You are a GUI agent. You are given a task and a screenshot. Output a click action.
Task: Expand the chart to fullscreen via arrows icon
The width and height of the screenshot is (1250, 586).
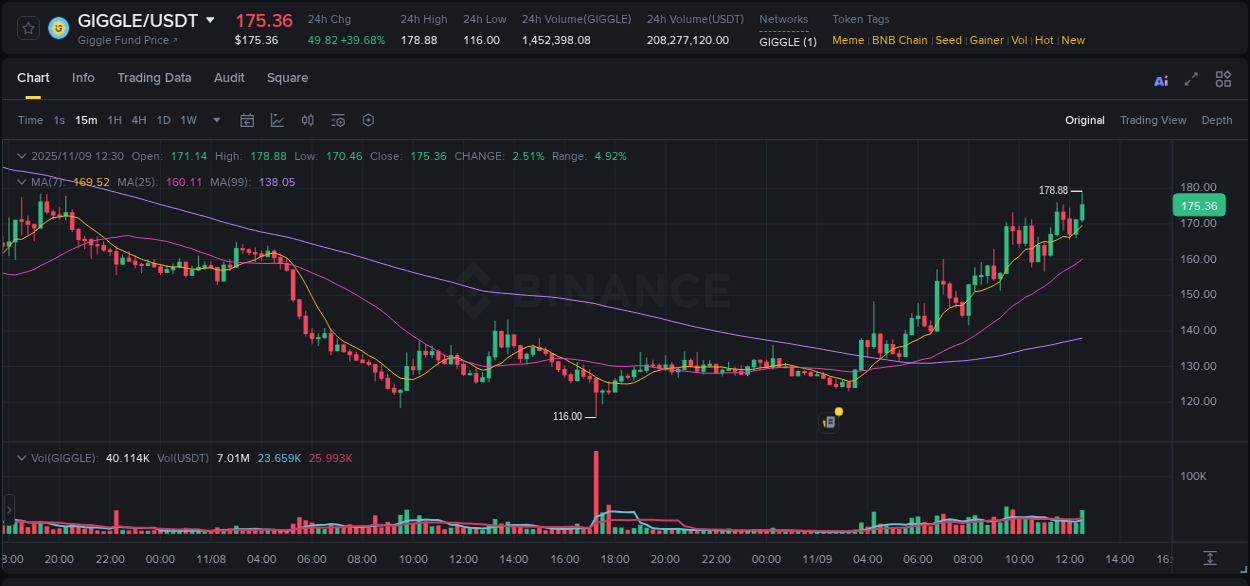pyautogui.click(x=1190, y=78)
